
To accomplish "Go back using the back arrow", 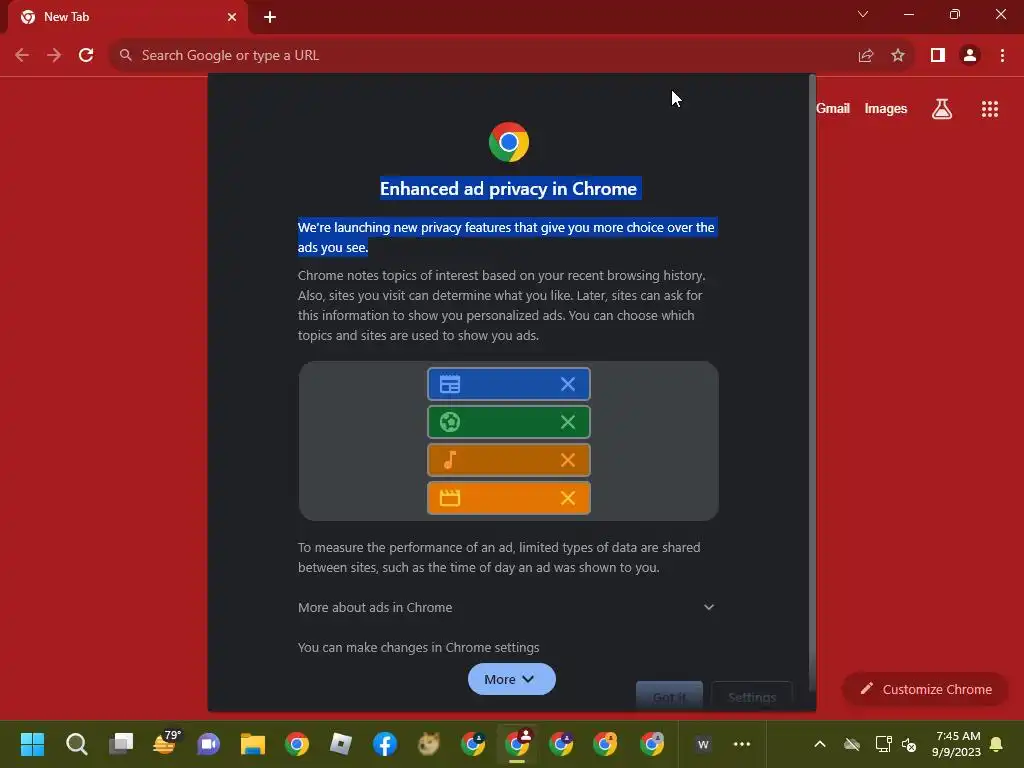I will tap(22, 55).
